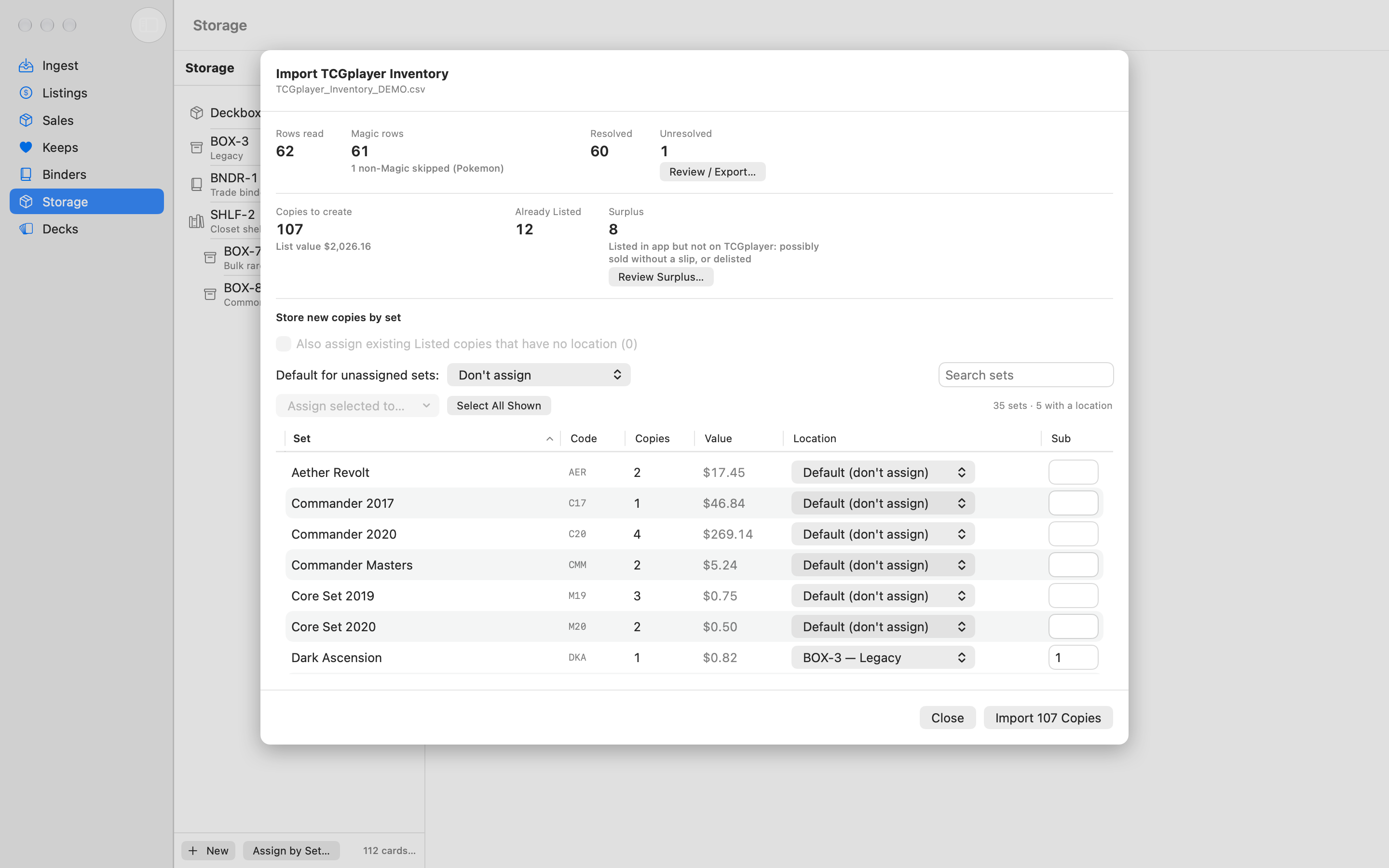Viewport: 1389px width, 868px height.
Task: Click the Listings dollar-coin icon
Action: [x=26, y=93]
